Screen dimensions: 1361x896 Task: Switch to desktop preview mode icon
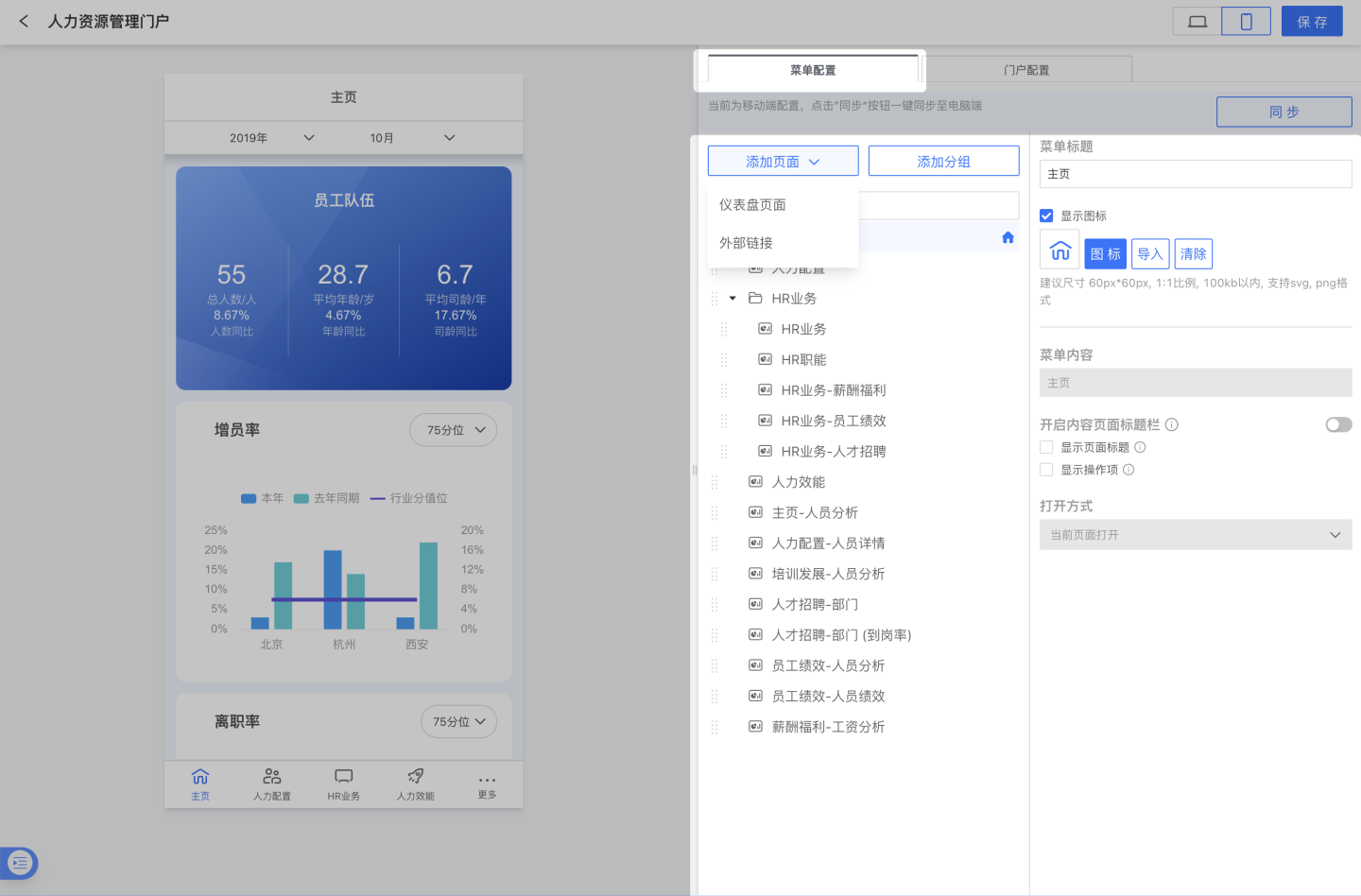(1197, 21)
